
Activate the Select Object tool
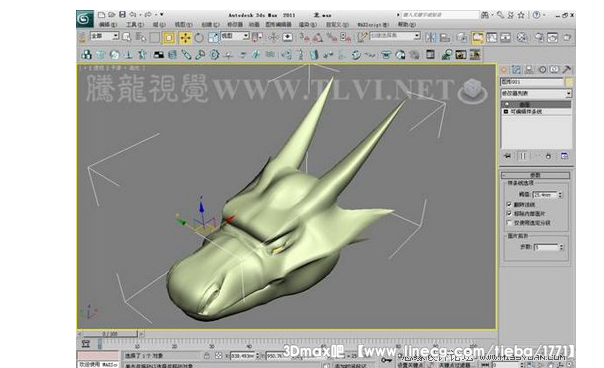click(x=126, y=37)
